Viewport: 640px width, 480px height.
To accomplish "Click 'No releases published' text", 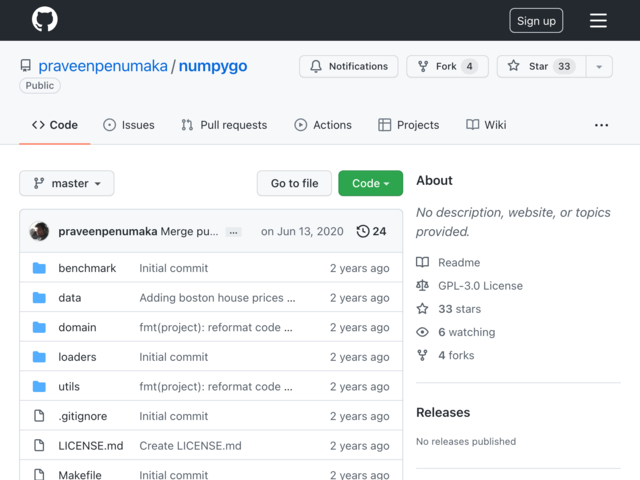I will [x=466, y=442].
